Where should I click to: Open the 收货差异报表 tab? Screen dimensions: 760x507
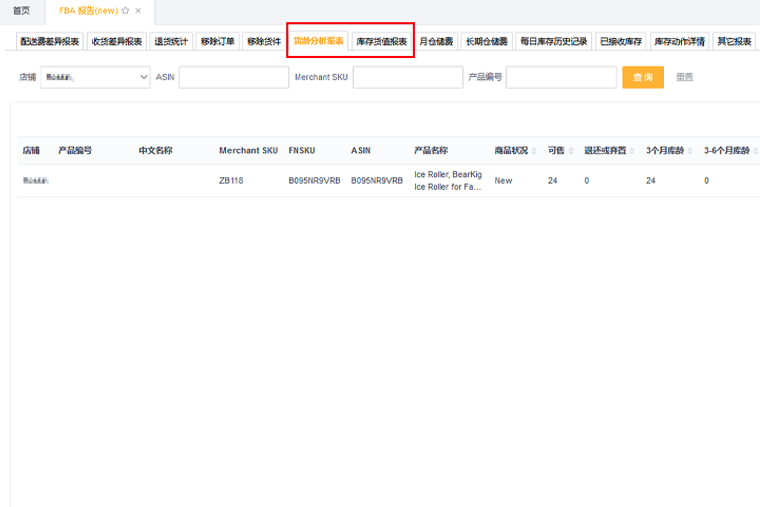(117, 42)
